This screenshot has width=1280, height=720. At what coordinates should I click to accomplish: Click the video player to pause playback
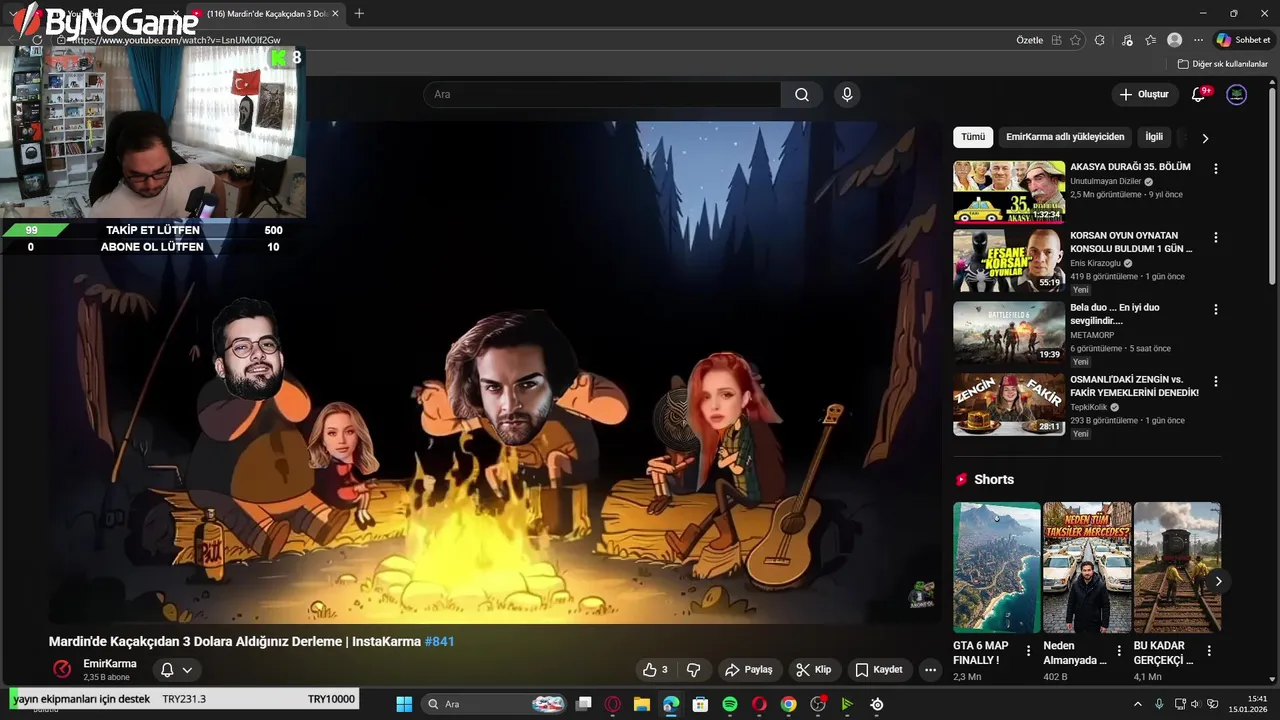[496, 372]
